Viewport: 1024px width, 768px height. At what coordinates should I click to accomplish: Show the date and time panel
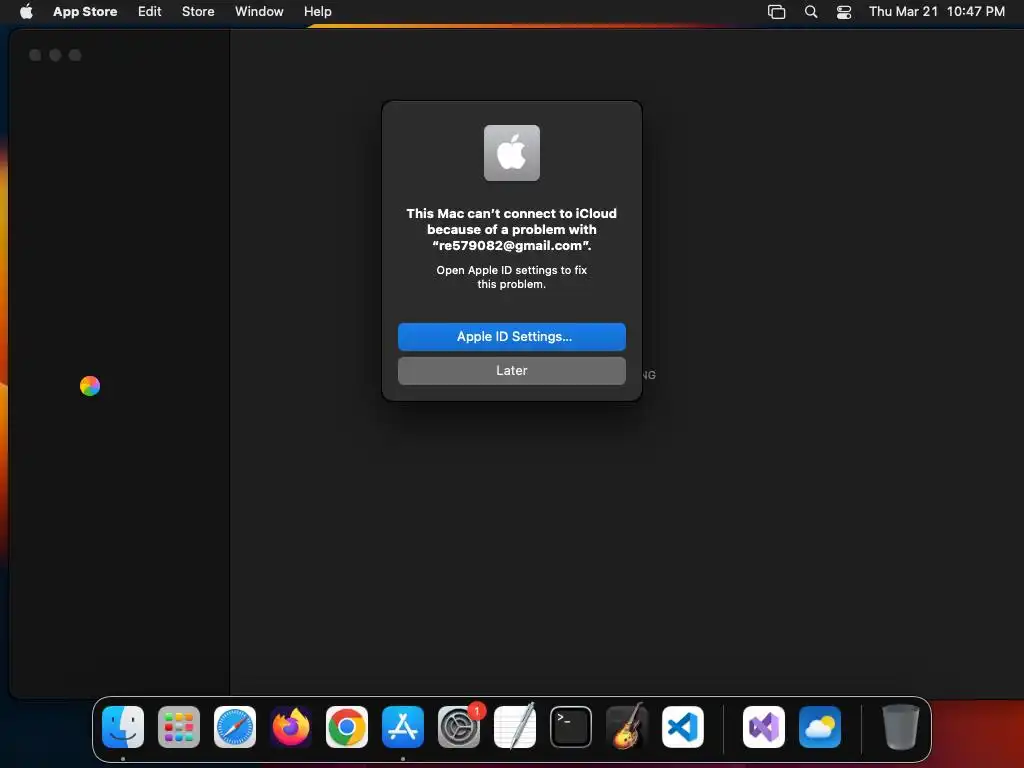point(936,11)
